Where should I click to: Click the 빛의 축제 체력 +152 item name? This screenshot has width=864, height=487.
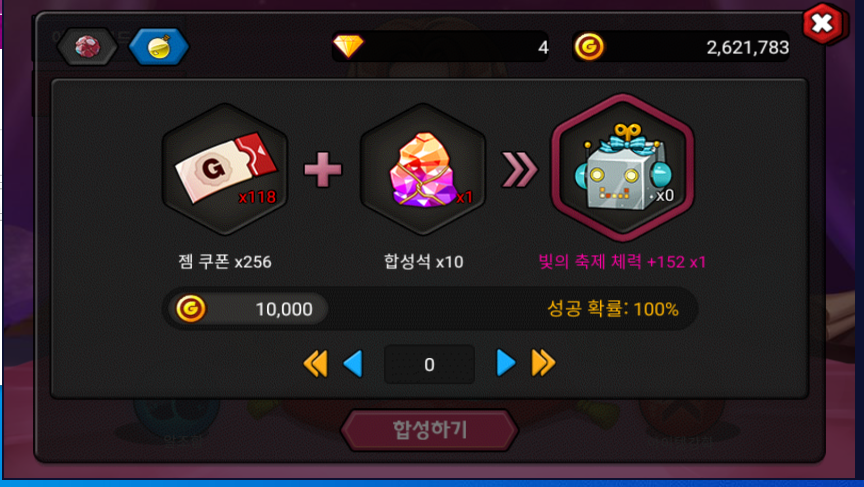click(x=622, y=262)
